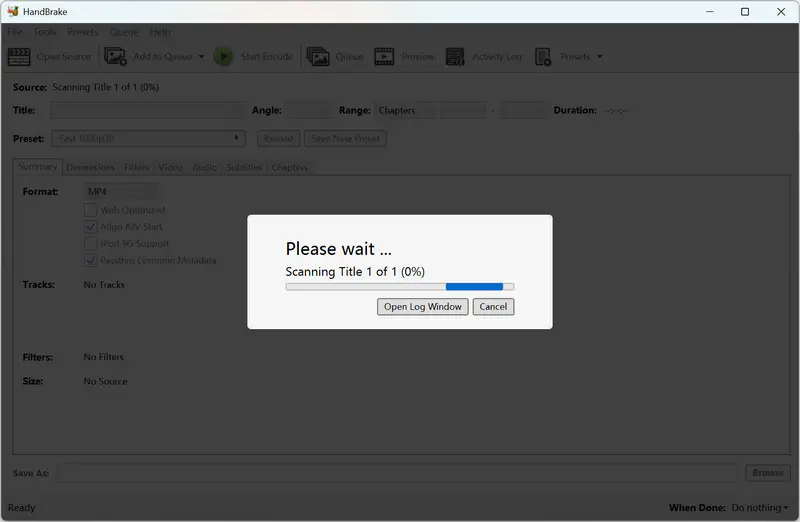Click the Queue stacked-images icon

(x=318, y=57)
